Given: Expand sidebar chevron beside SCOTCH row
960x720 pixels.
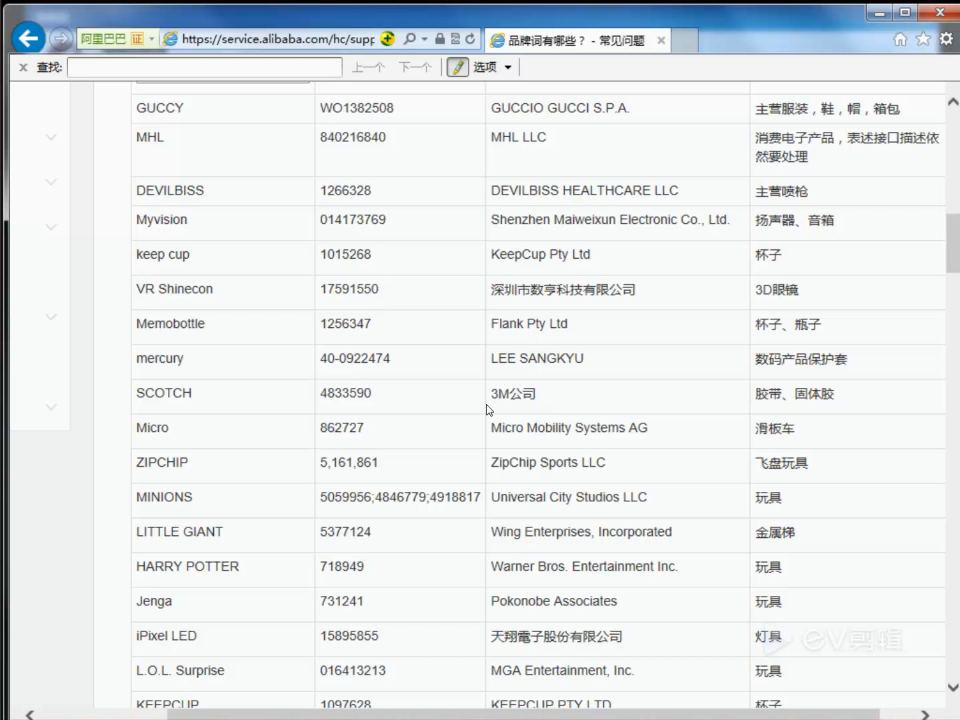Looking at the screenshot, I should (x=51, y=407).
